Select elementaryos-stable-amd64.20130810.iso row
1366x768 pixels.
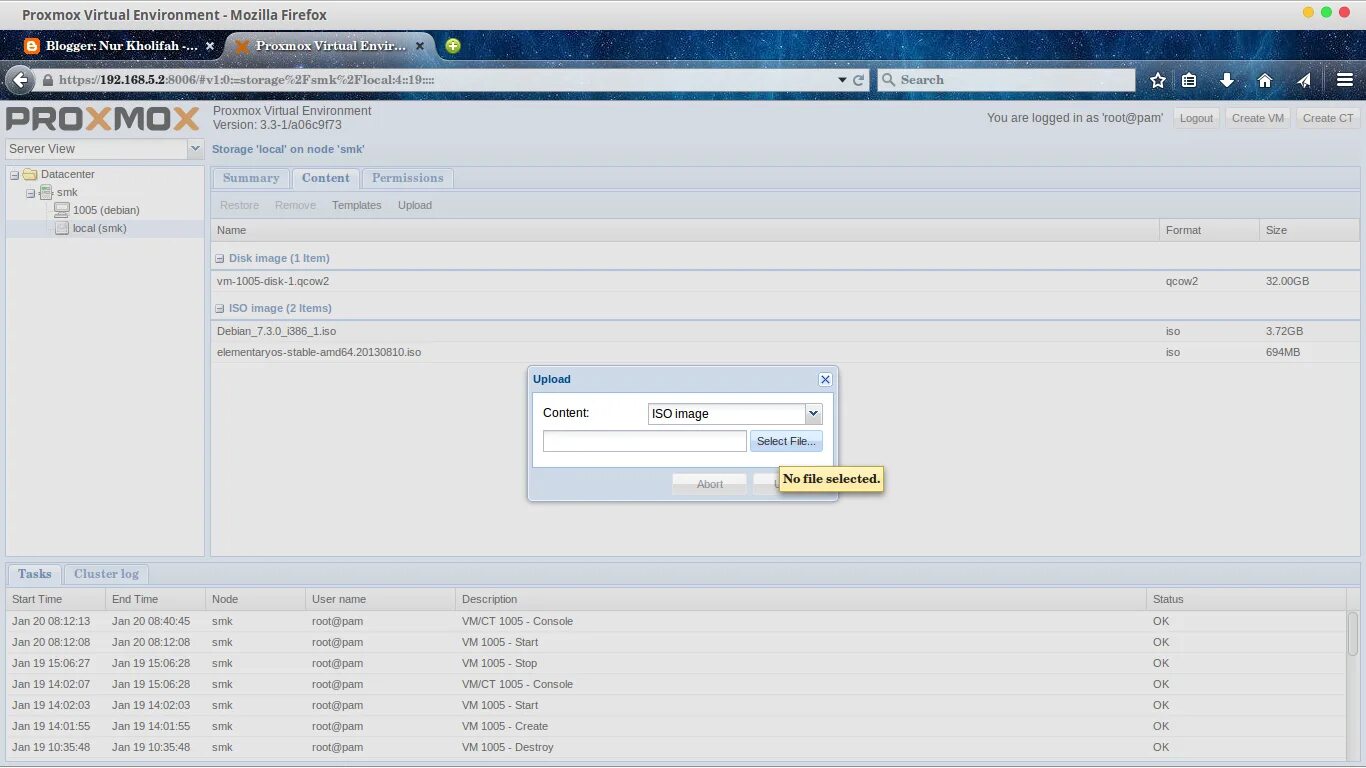pyautogui.click(x=785, y=352)
